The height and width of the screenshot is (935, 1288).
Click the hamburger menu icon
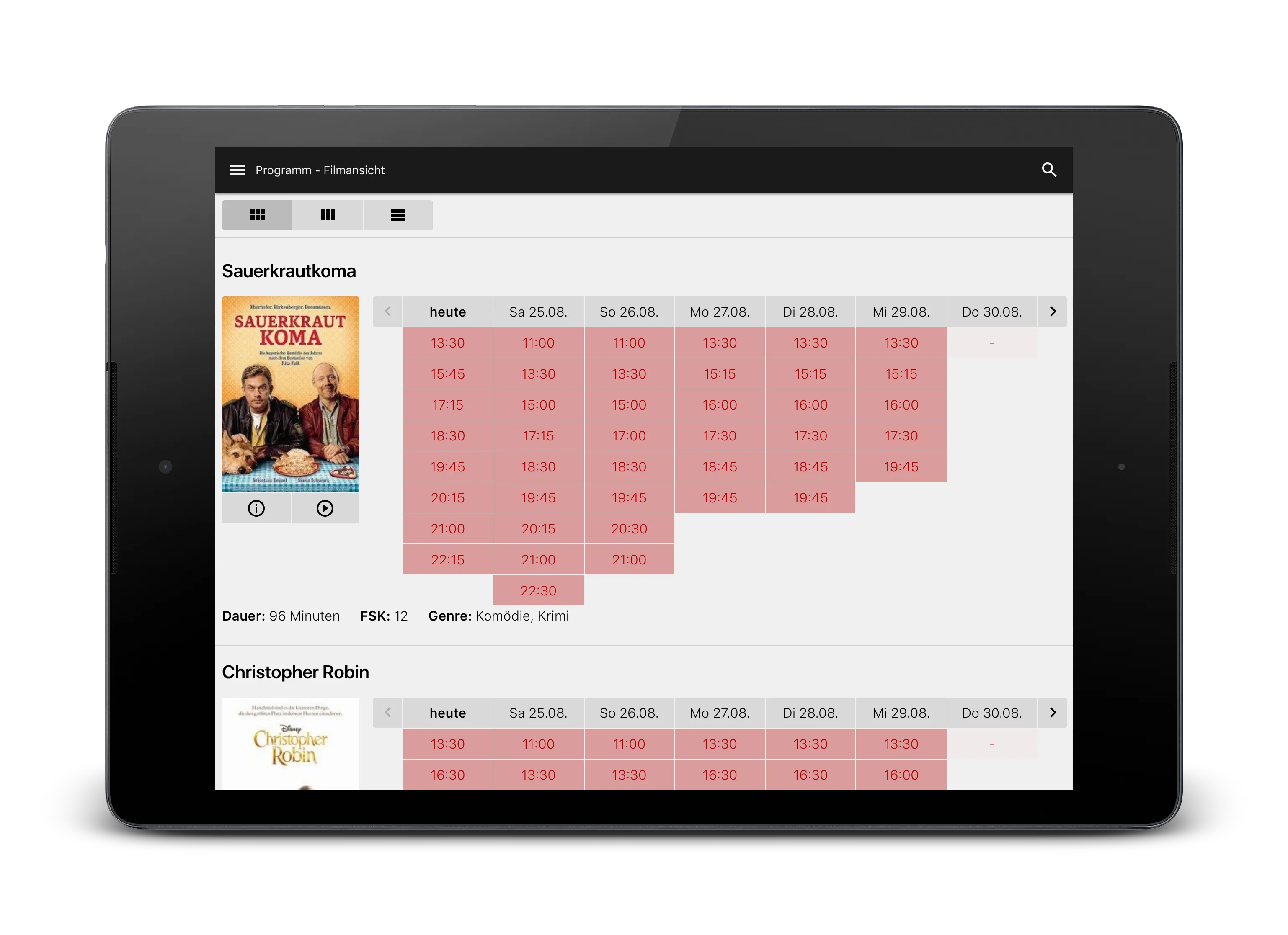point(237,169)
